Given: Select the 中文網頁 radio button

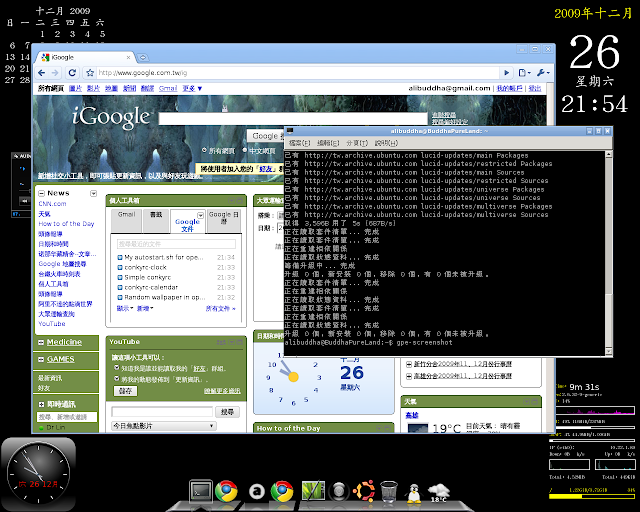Looking at the screenshot, I should coord(244,150).
